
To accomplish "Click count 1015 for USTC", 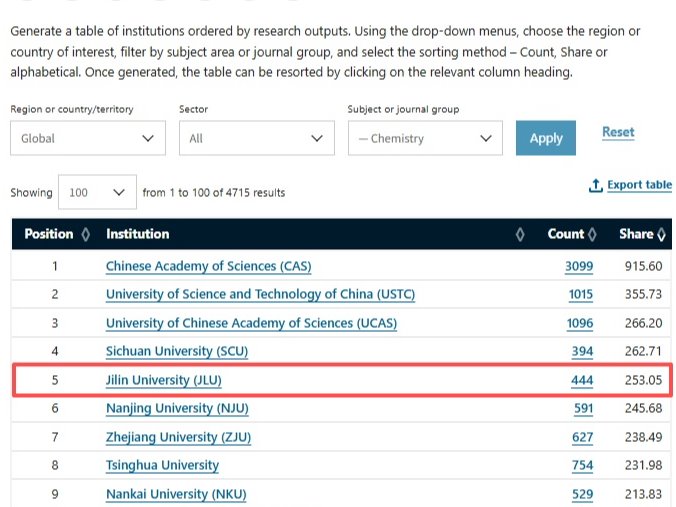I will click(x=581, y=294).
